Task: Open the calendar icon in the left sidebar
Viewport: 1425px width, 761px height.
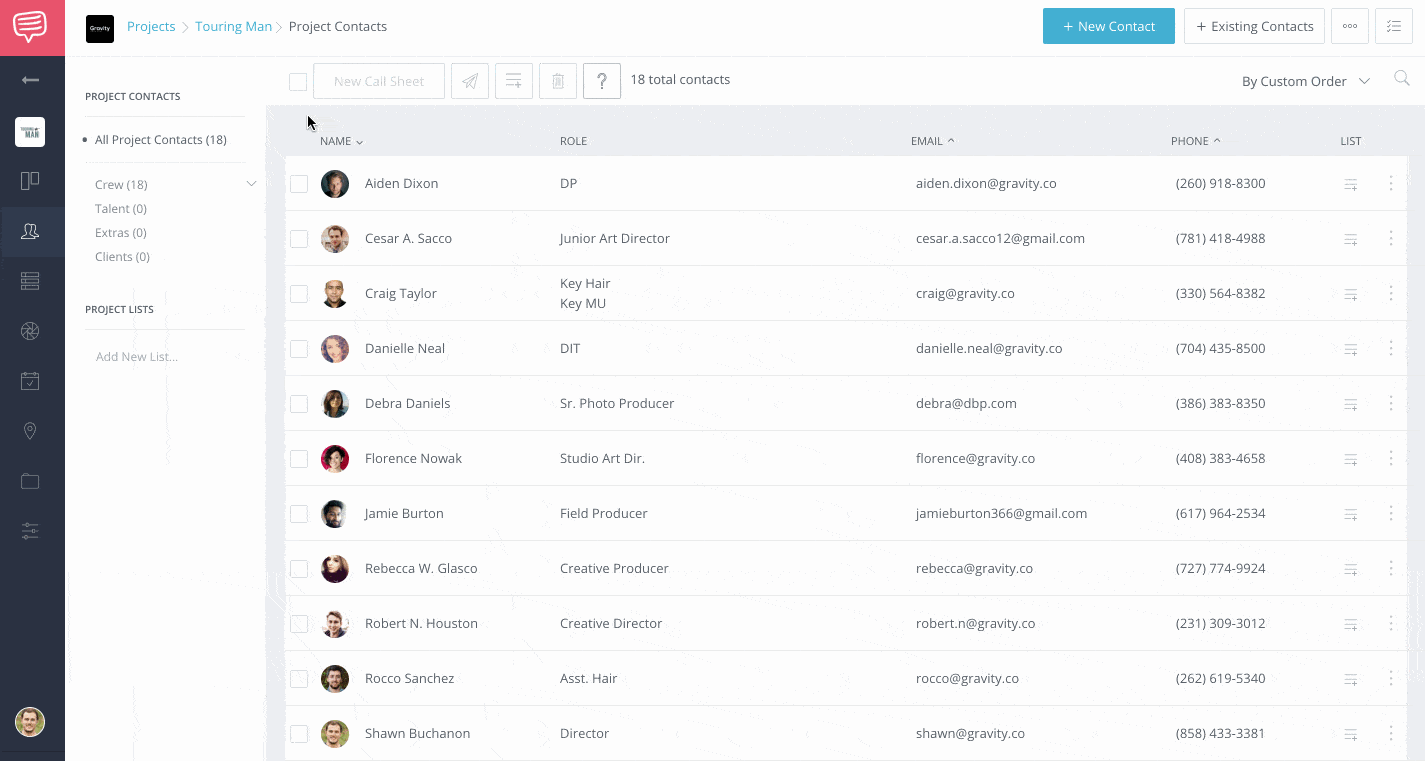Action: coord(30,380)
